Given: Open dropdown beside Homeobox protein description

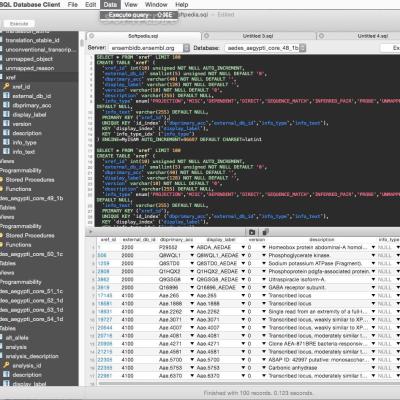Looking at the screenshot, I should (373, 247).
